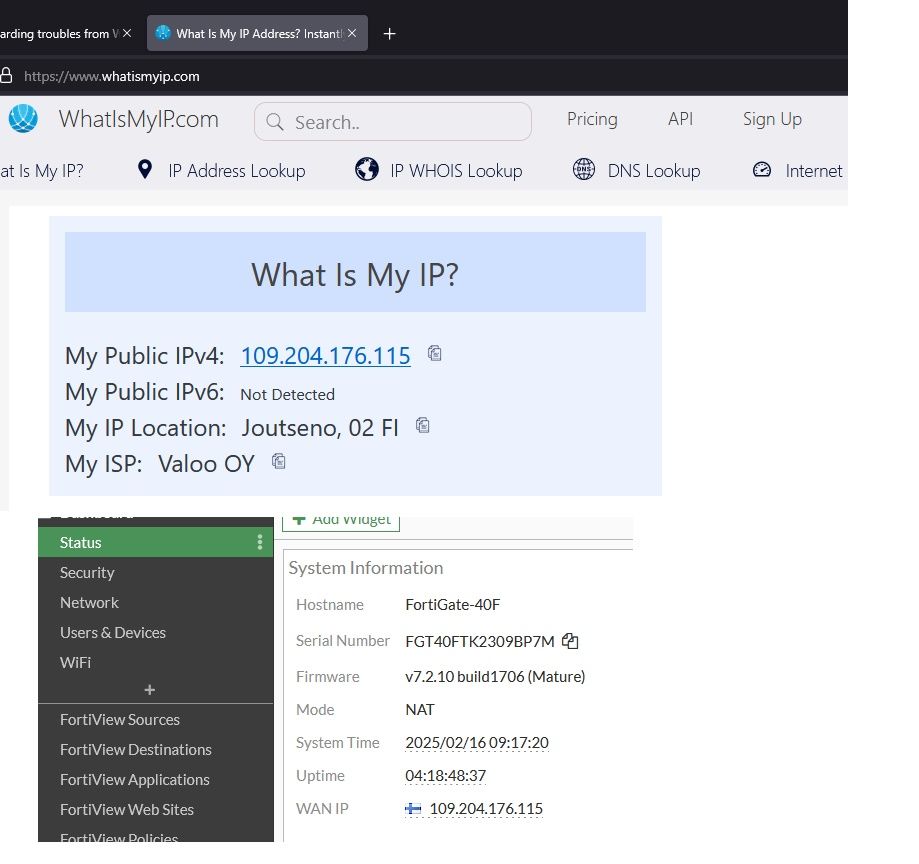The image size is (919, 864).
Task: Select WiFi dashboard in sidebar
Action: point(75,662)
